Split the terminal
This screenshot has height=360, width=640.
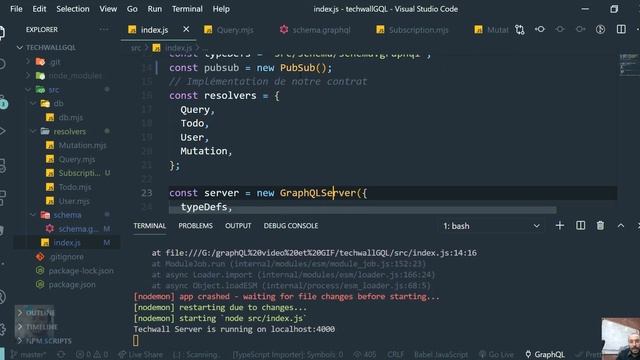point(580,226)
